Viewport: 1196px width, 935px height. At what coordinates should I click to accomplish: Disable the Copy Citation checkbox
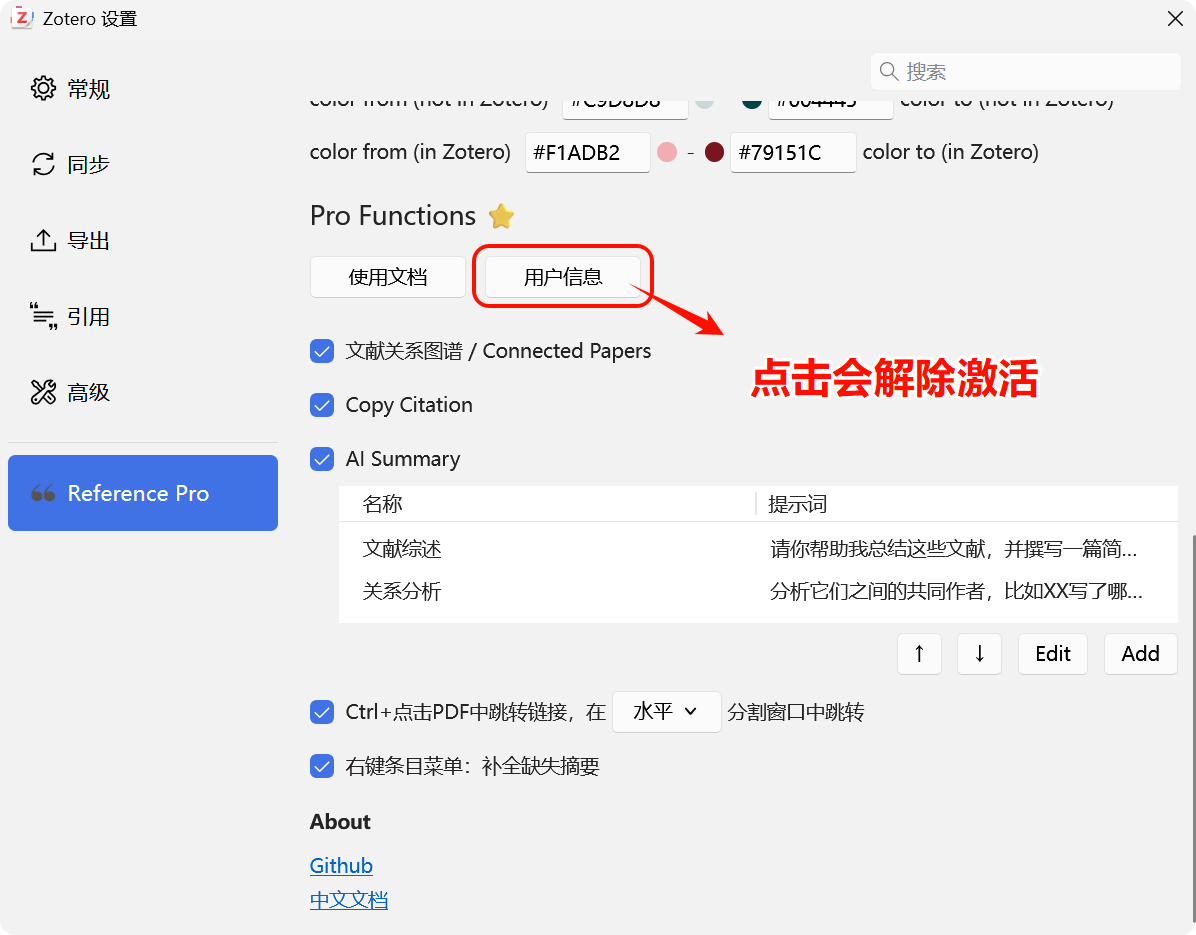[322, 405]
